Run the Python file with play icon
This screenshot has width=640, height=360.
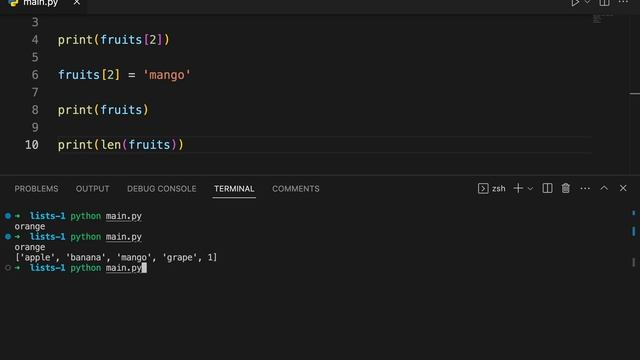coord(575,3)
